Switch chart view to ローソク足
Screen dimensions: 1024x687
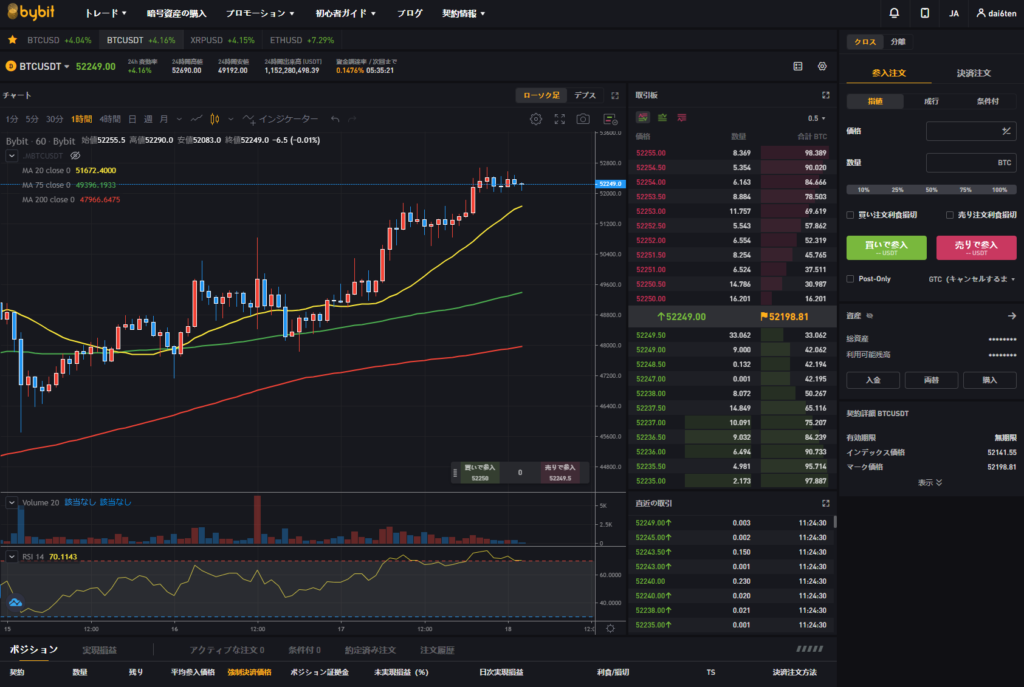coord(541,95)
